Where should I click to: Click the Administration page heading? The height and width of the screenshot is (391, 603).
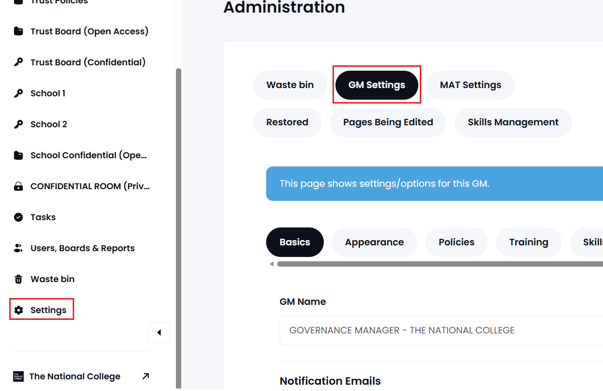click(284, 7)
